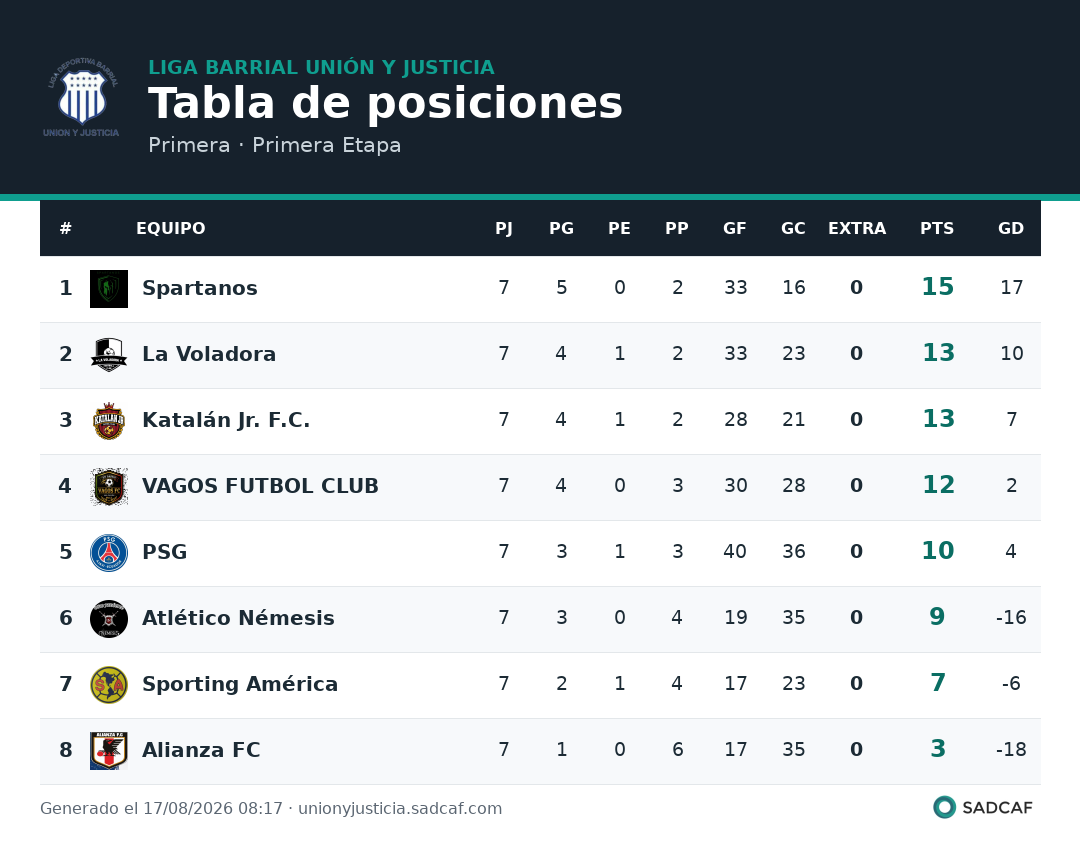
Task: Select the EQUIPO column header
Action: pos(171,229)
